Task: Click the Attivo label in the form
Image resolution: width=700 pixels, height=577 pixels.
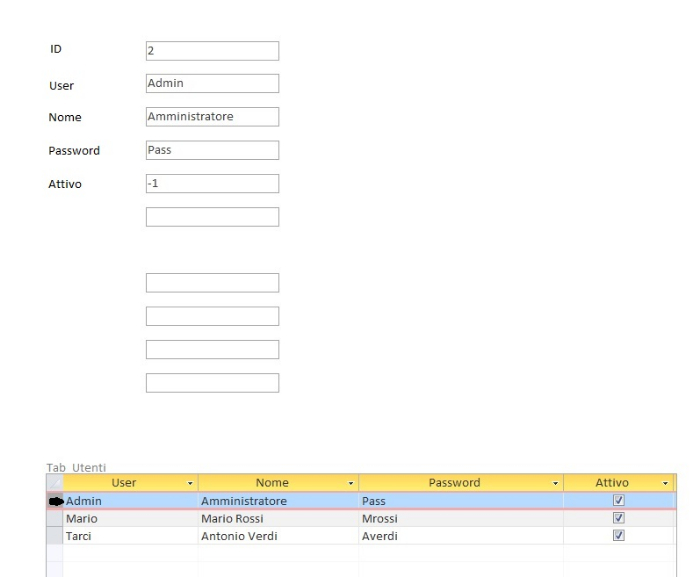Action: click(x=65, y=184)
